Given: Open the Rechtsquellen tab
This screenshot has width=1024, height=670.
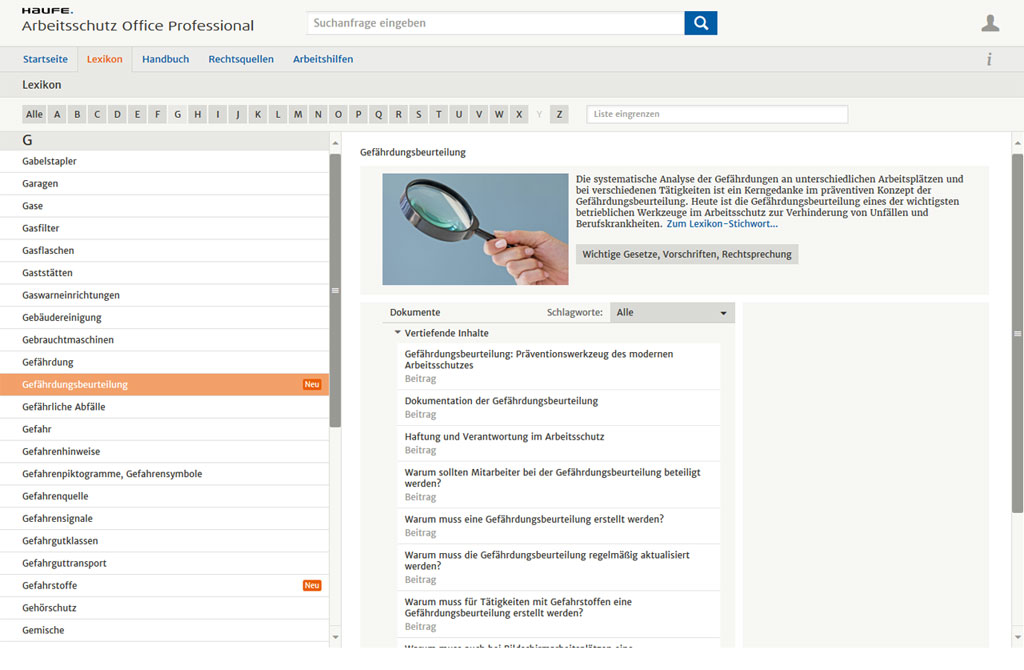Looking at the screenshot, I should pos(241,59).
